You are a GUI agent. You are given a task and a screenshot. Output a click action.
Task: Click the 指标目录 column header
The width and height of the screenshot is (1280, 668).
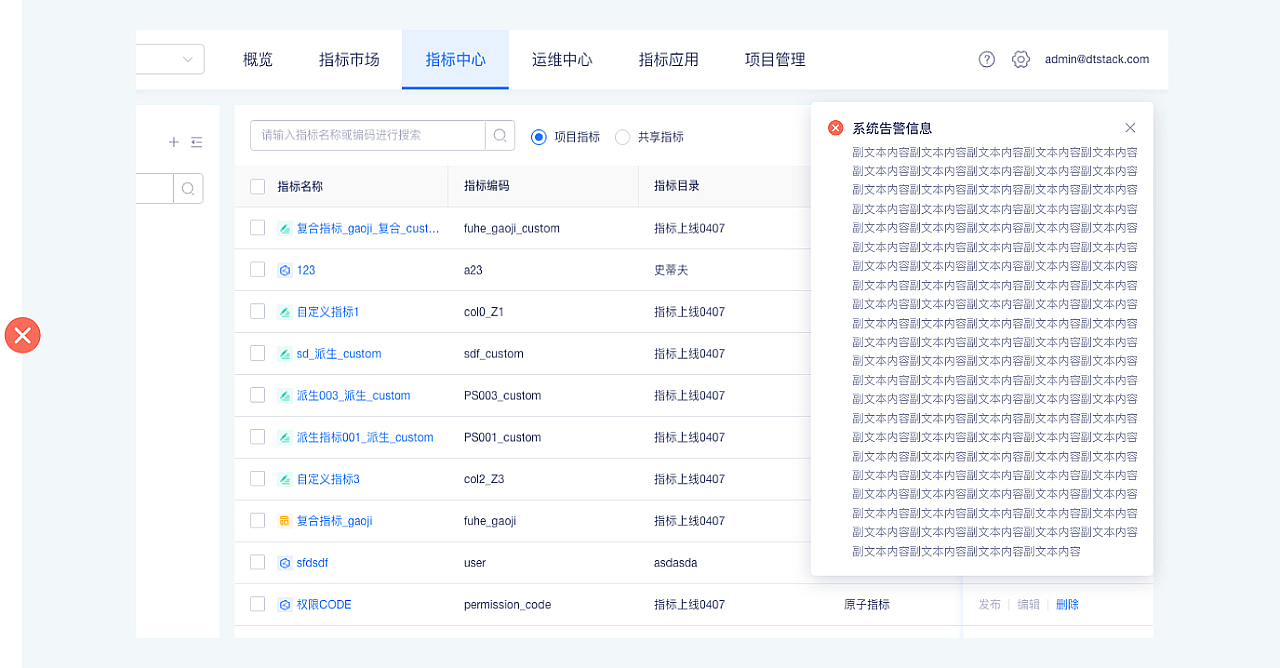tap(677, 186)
